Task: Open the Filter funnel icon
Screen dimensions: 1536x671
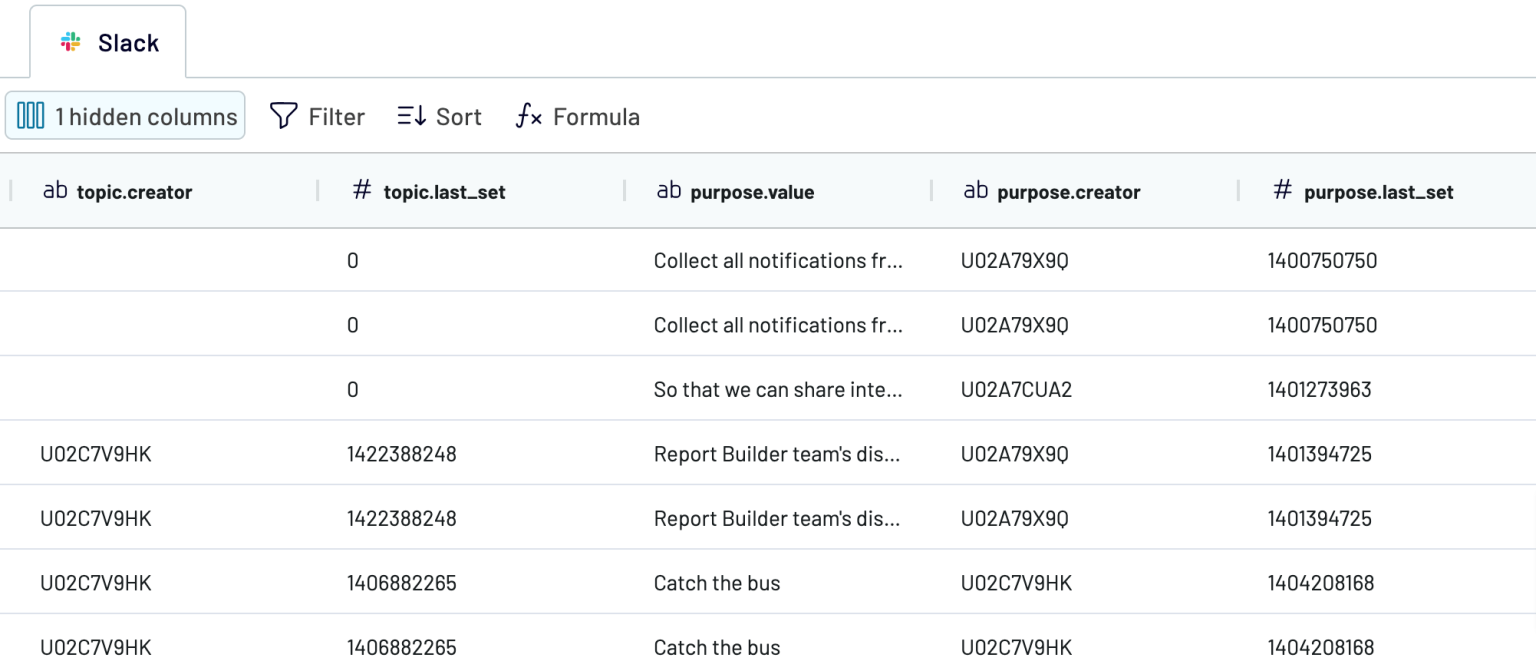Action: [x=282, y=116]
